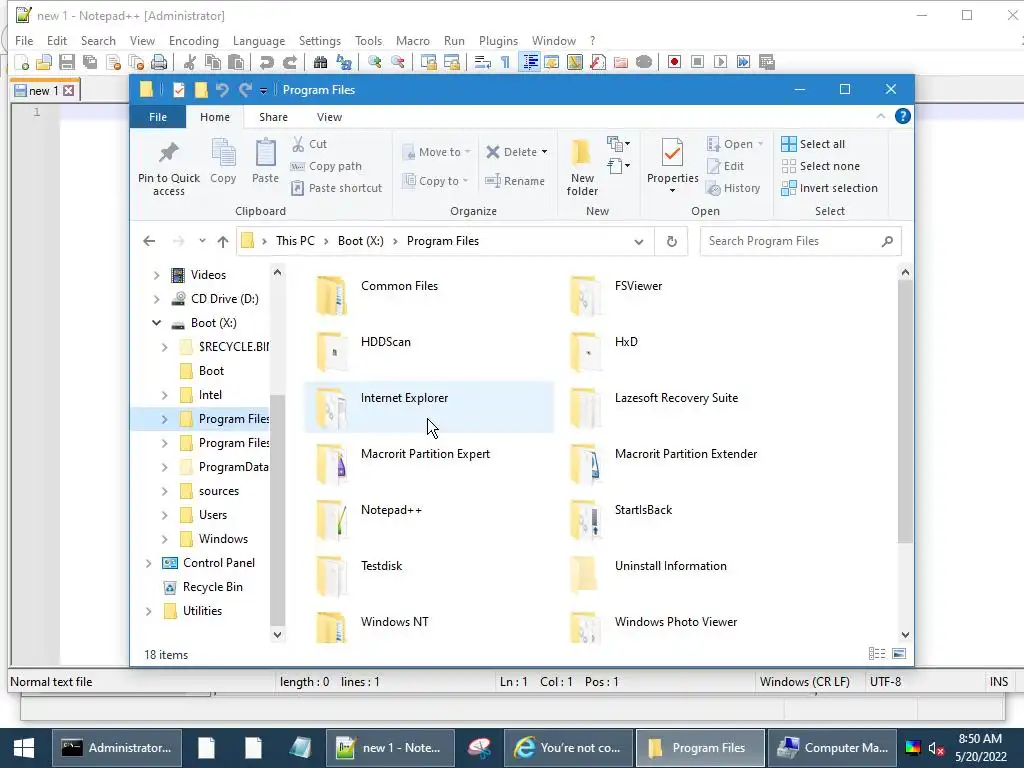
Task: Click Windows Start button on taskbar
Action: (x=24, y=748)
